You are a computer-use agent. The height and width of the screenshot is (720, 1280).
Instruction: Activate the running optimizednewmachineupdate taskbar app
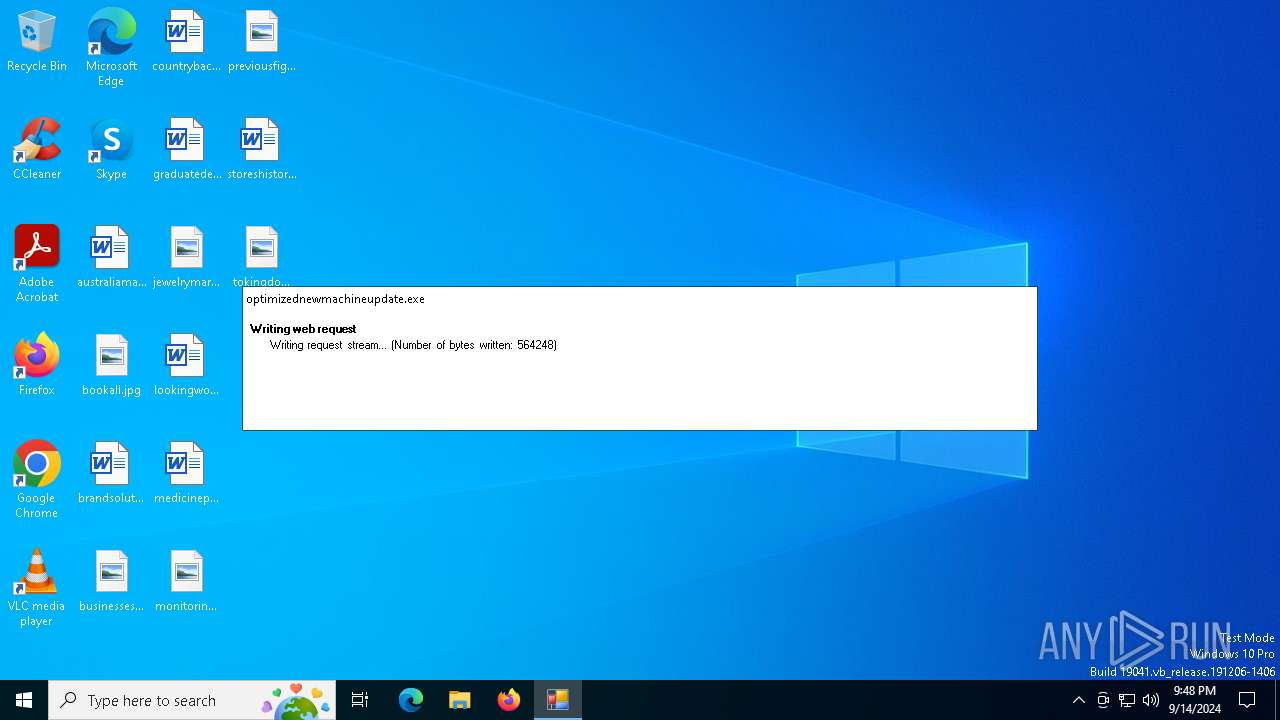pyautogui.click(x=558, y=700)
